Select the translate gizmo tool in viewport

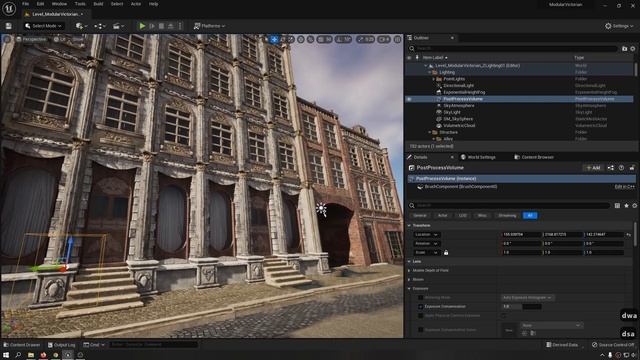274,39
